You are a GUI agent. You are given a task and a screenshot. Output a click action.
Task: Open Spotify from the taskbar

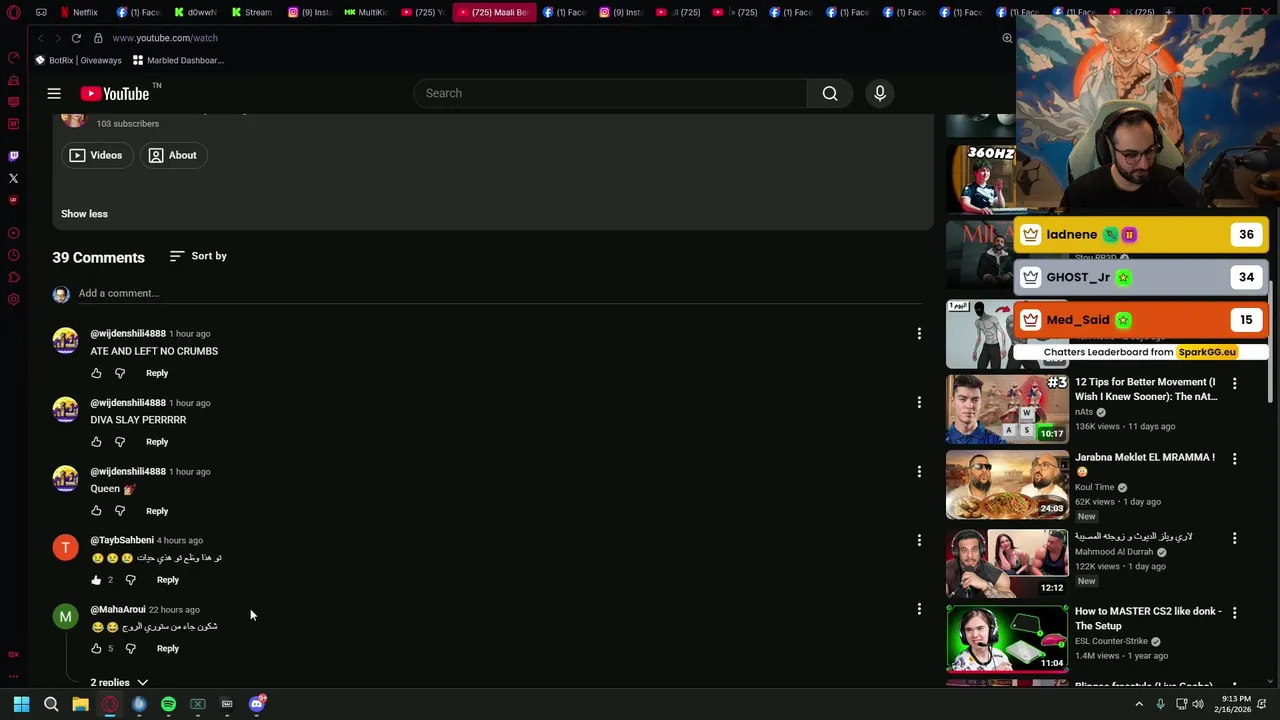[168, 704]
